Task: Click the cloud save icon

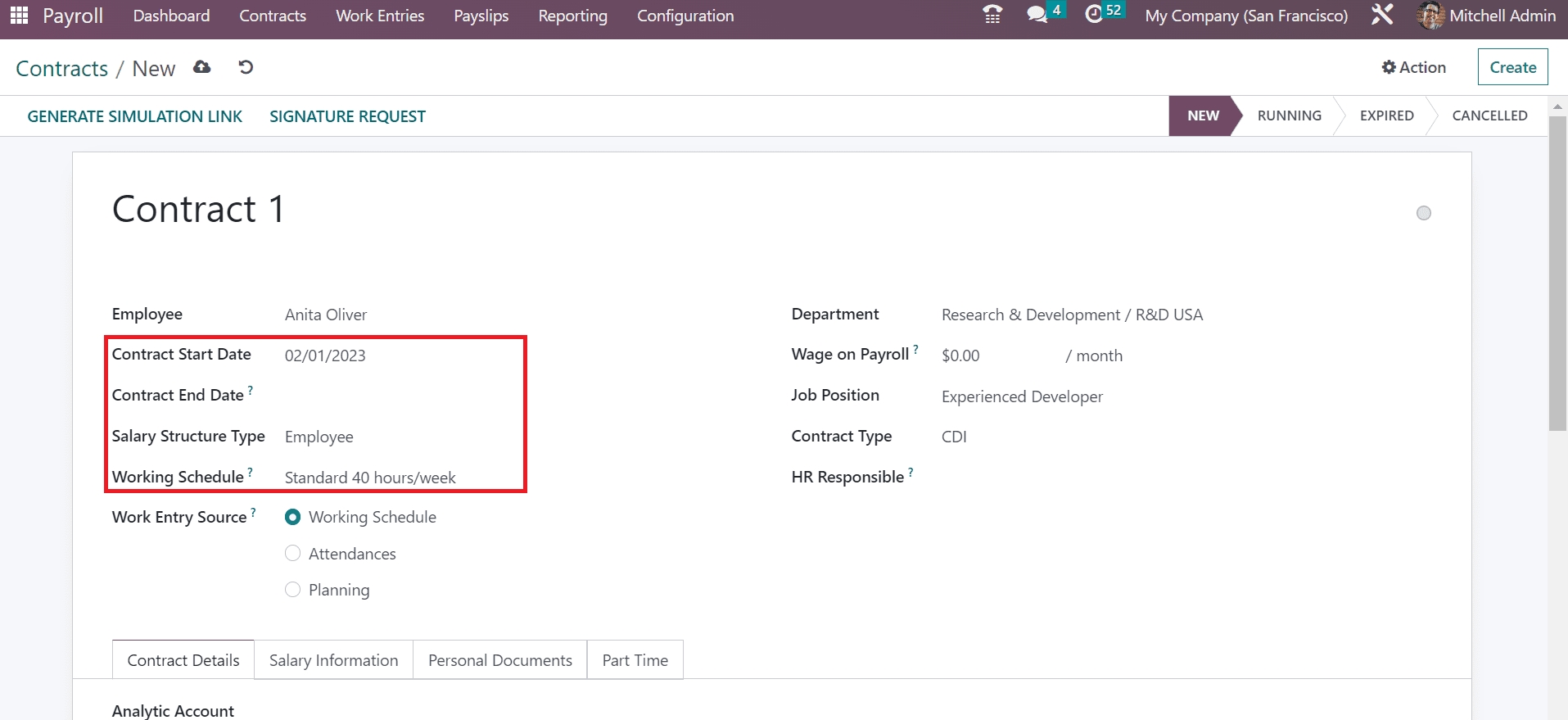Action: [202, 68]
